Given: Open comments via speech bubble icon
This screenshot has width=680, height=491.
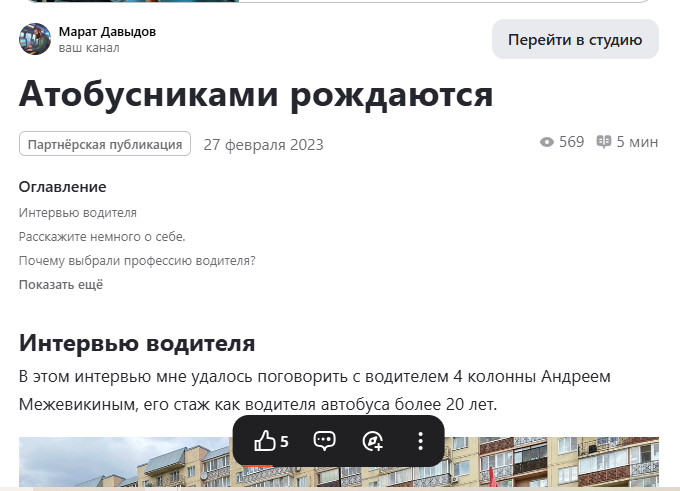Looking at the screenshot, I should (324, 441).
